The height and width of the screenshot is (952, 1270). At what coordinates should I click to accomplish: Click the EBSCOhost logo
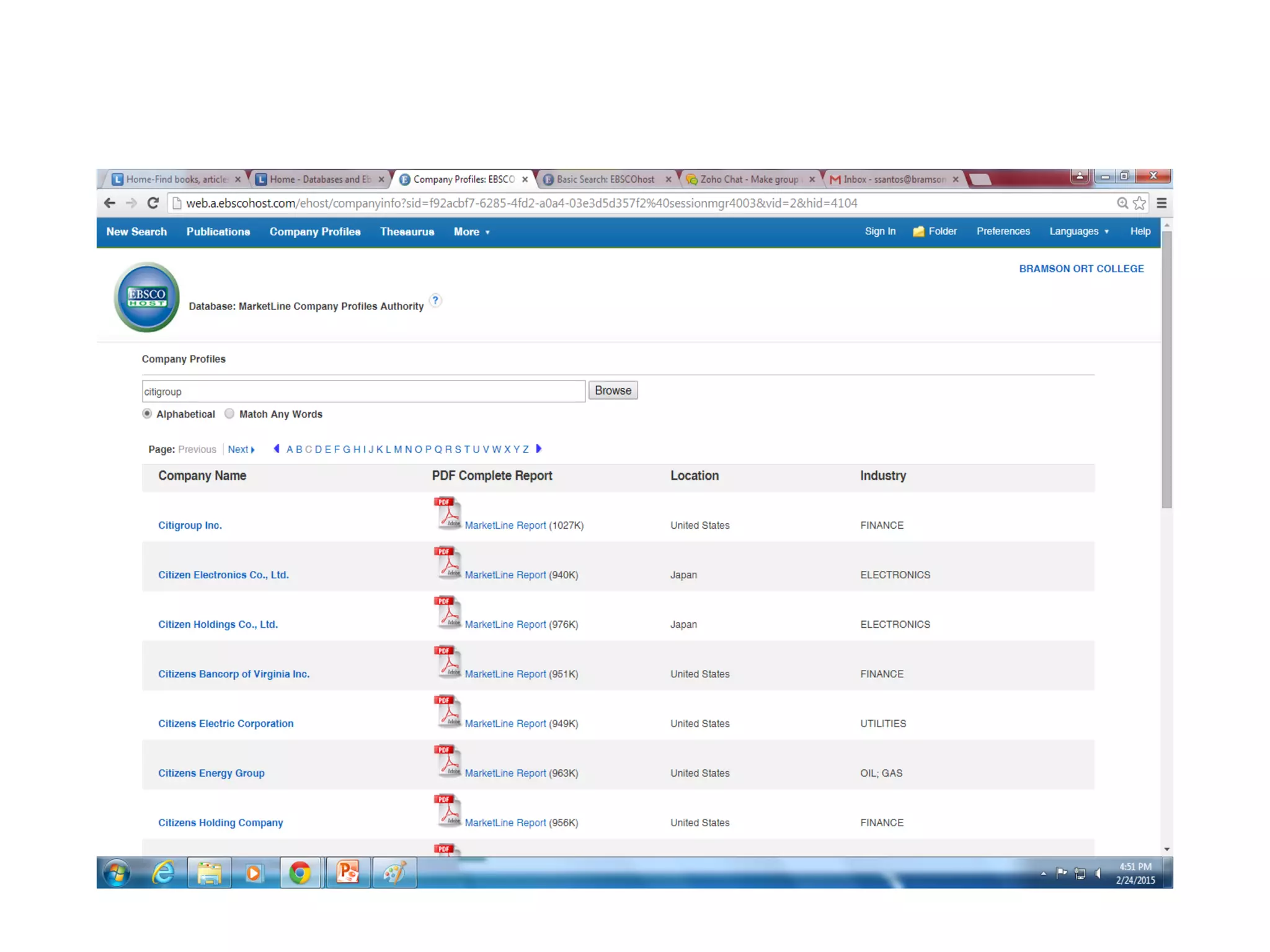point(146,297)
